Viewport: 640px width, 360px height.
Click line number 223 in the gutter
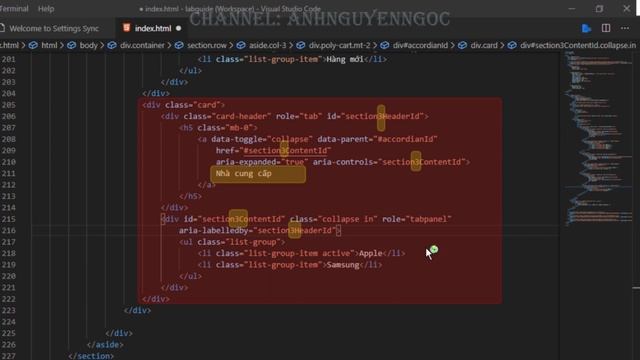click(8, 311)
